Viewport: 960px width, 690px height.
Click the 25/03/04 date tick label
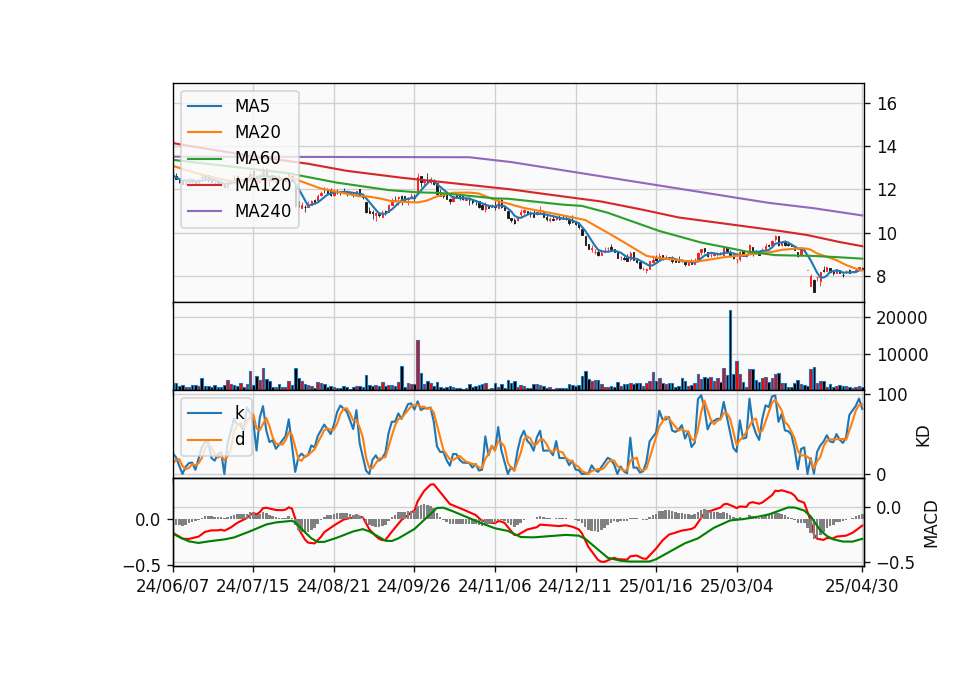pos(737,586)
